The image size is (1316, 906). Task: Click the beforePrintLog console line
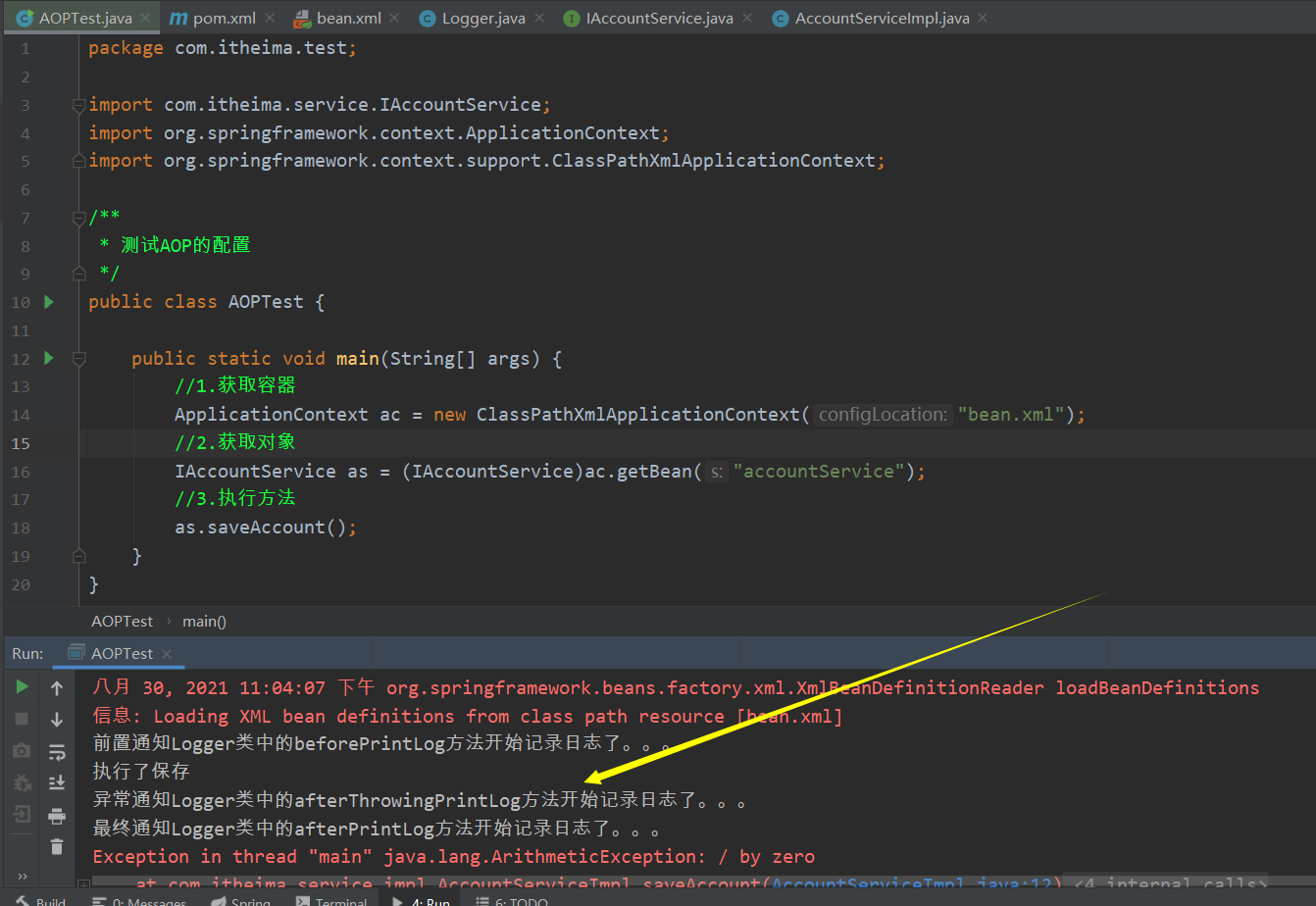coord(383,744)
